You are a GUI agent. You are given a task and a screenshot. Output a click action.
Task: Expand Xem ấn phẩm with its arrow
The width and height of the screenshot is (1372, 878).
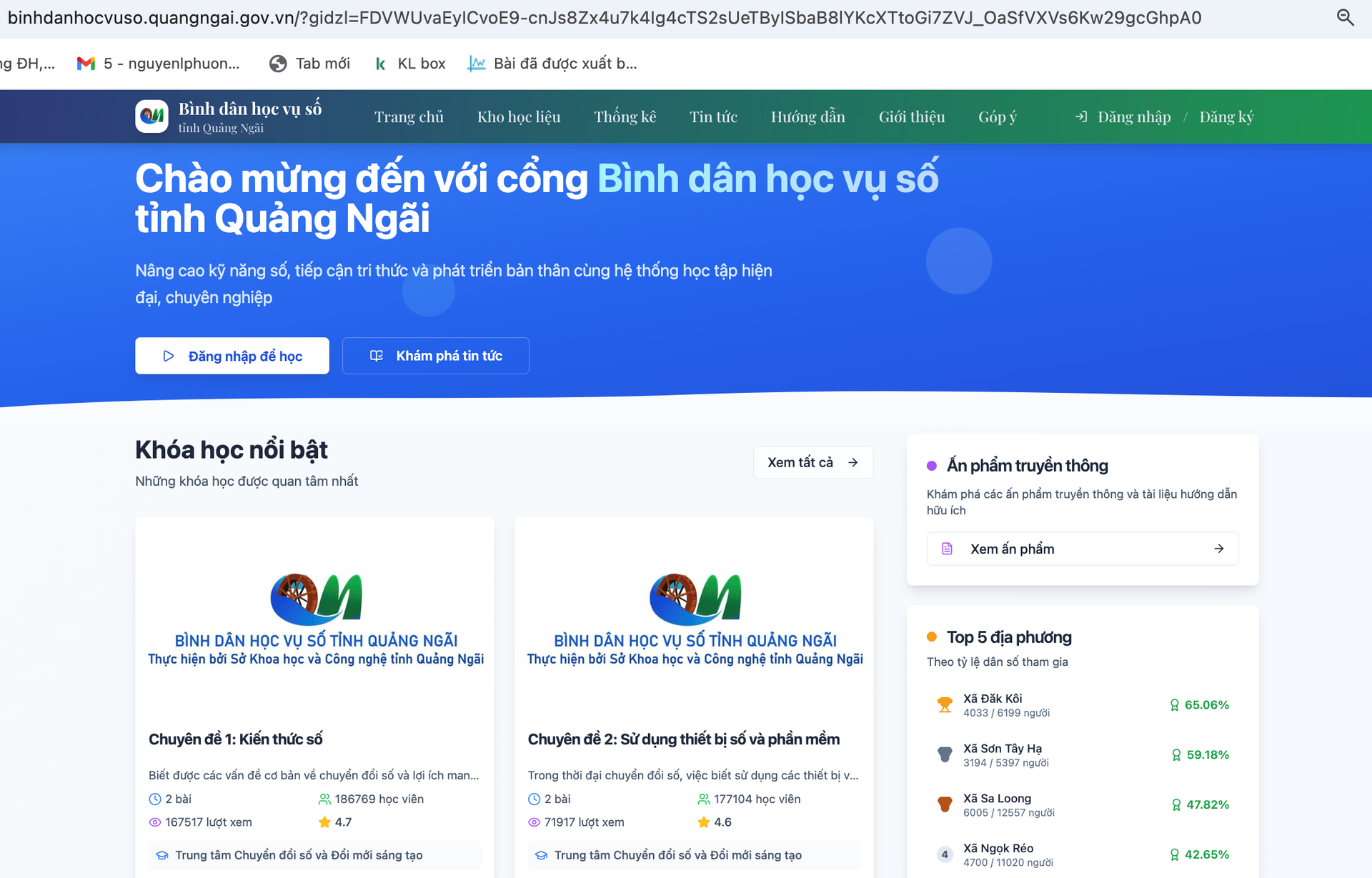(x=1219, y=549)
